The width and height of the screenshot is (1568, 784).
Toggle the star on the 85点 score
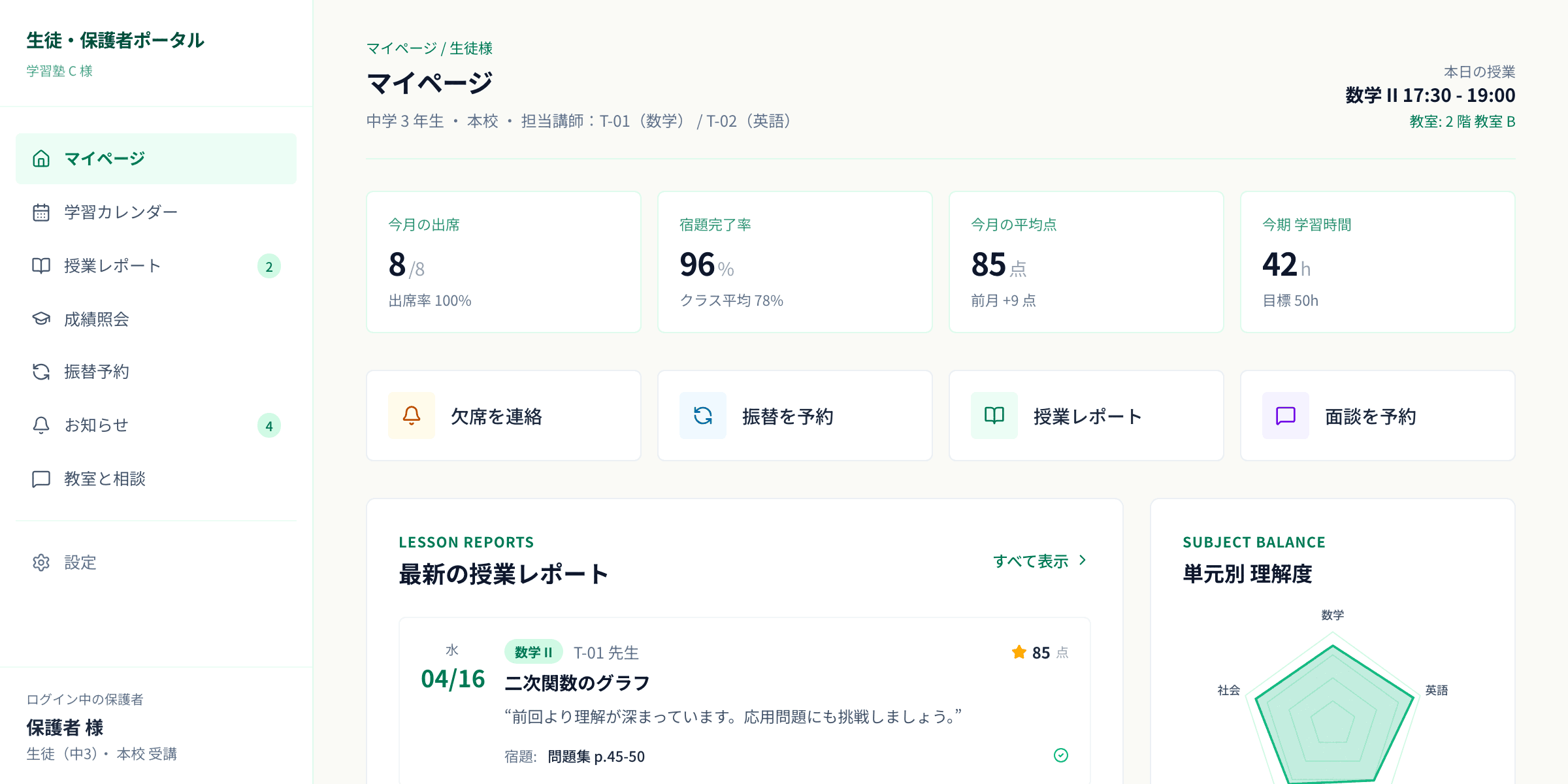(1018, 652)
